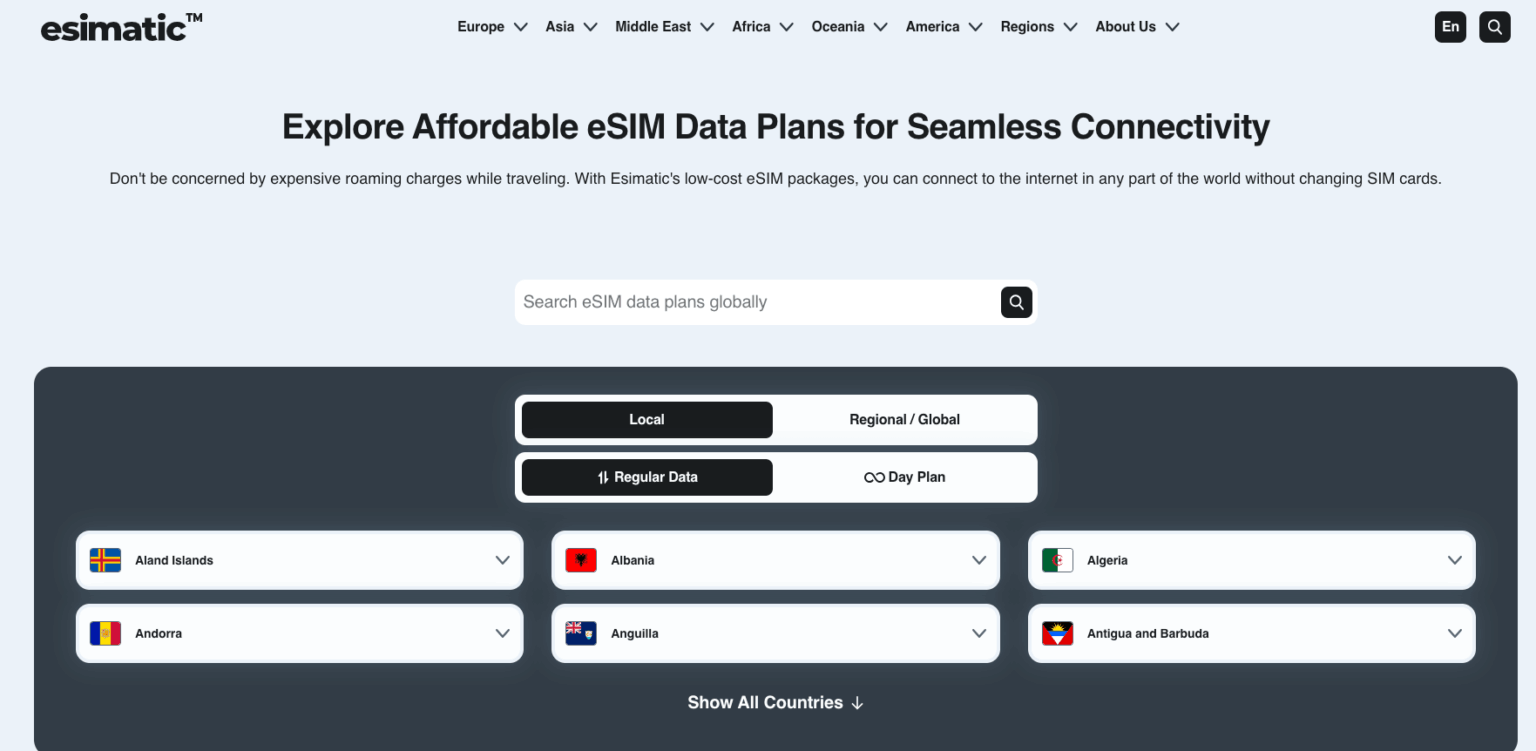Click the sliders icon on Regular Data
Viewport: 1536px width, 751px height.
(x=601, y=477)
